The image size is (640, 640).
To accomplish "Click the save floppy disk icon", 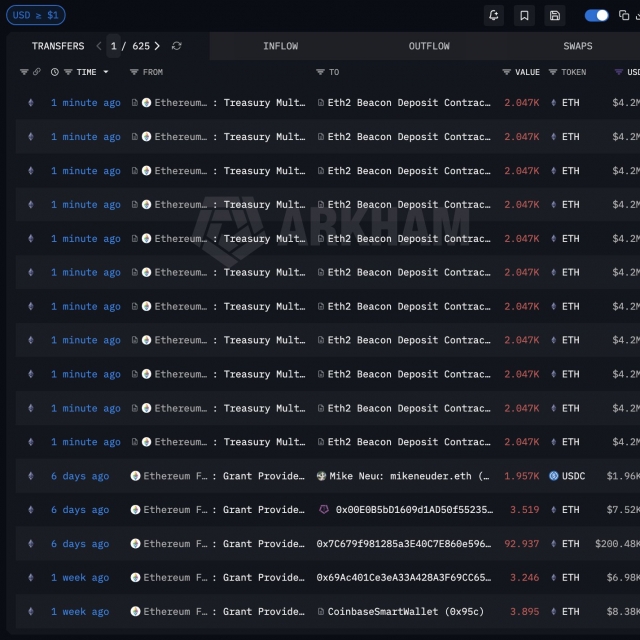I will (555, 15).
